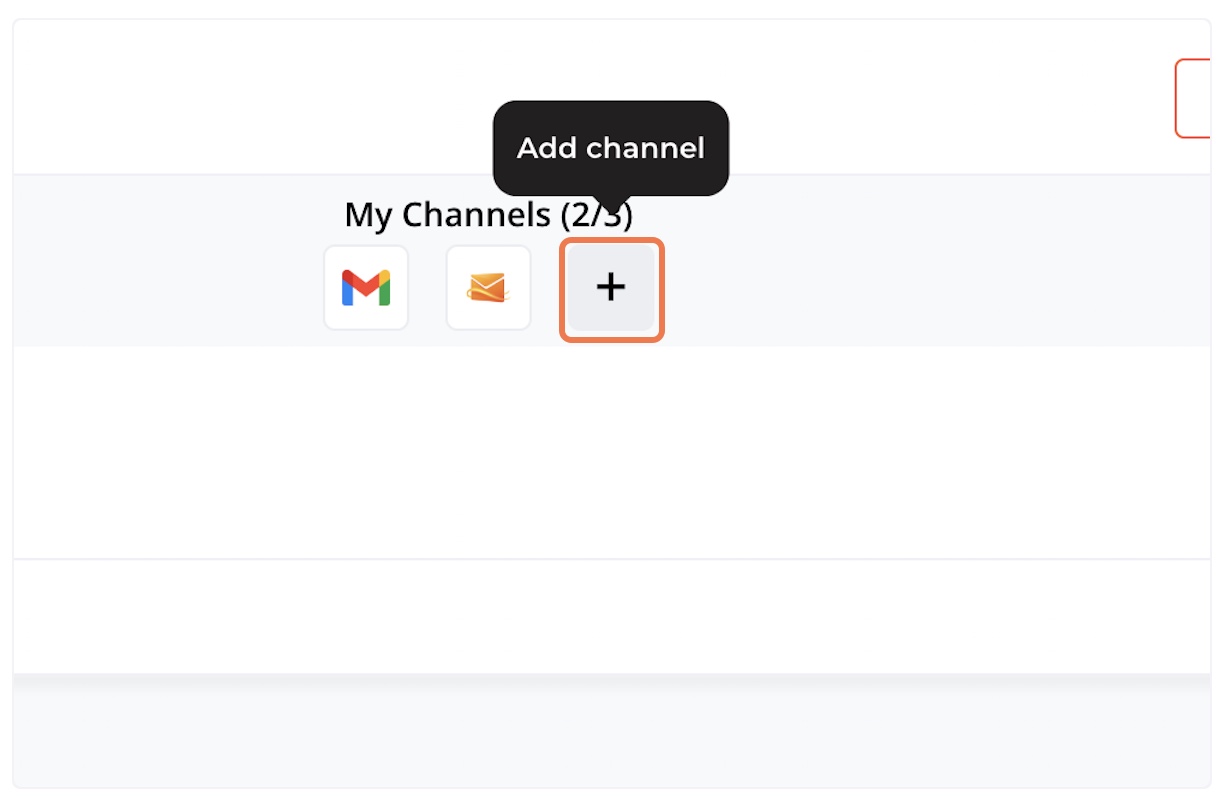Switch to the Gmail account channel

366,288
